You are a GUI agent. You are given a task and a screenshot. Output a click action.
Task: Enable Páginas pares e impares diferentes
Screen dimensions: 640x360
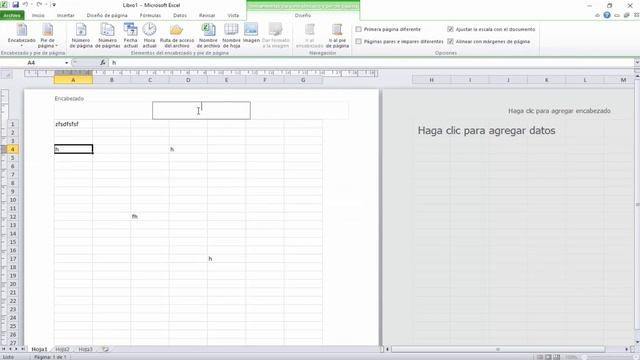[x=358, y=41]
